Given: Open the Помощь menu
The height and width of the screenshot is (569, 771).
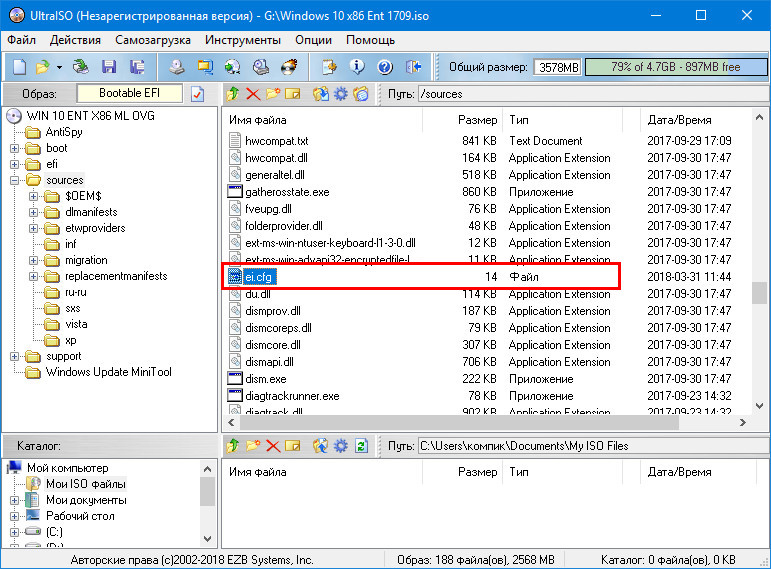Looking at the screenshot, I should tap(370, 40).
